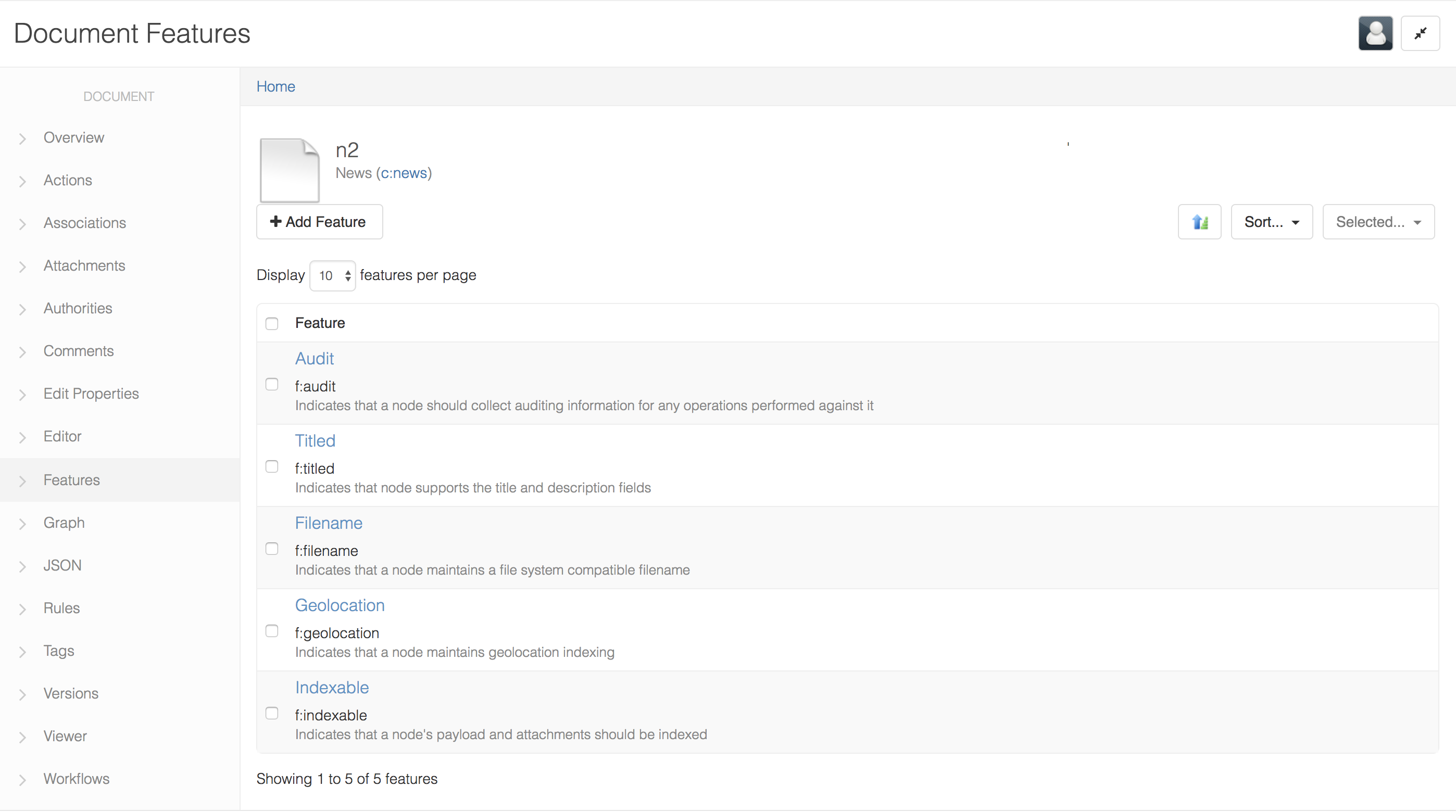Click the chevron beside Versions
The width and height of the screenshot is (1456, 812).
22,694
